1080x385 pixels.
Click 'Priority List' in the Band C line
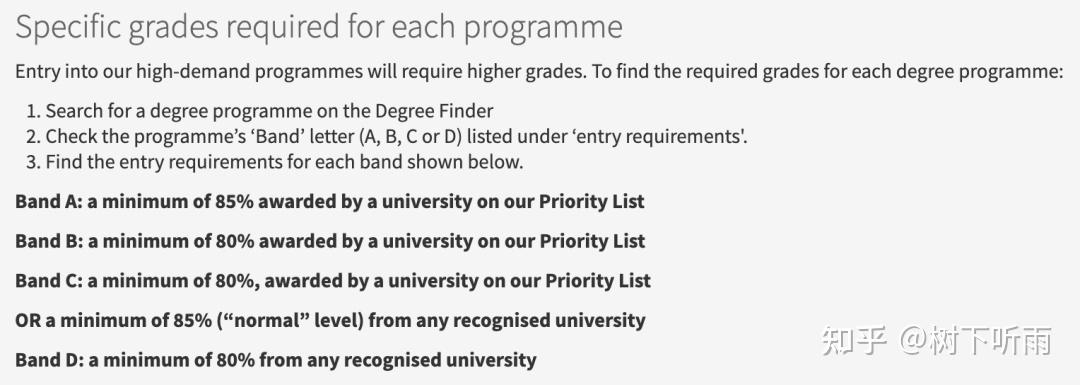tap(597, 280)
